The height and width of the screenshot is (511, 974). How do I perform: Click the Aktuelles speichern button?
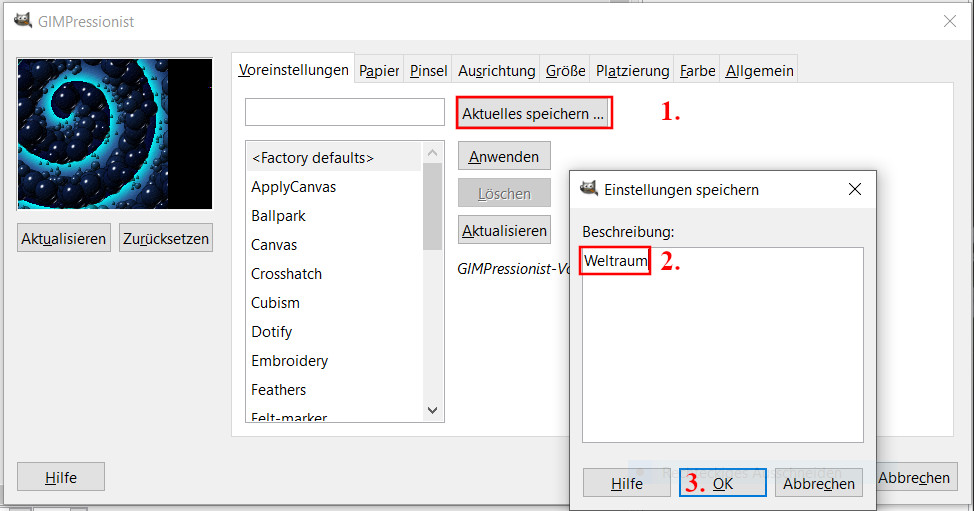pyautogui.click(x=534, y=114)
